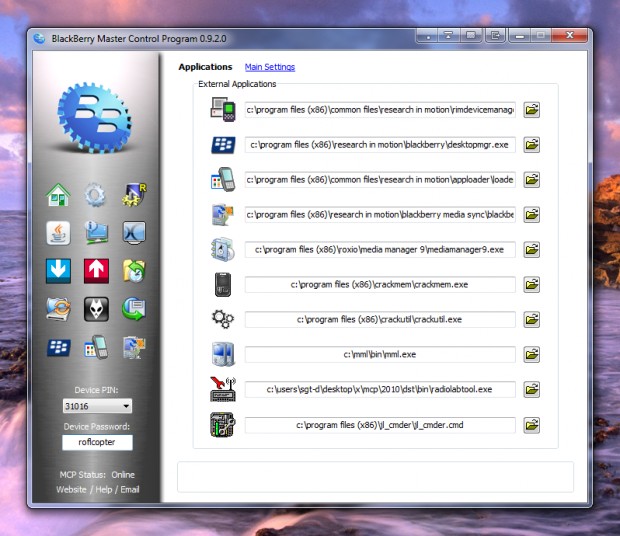
Task: Click the black phone icon beside crackmem.exe
Action: (x=223, y=284)
